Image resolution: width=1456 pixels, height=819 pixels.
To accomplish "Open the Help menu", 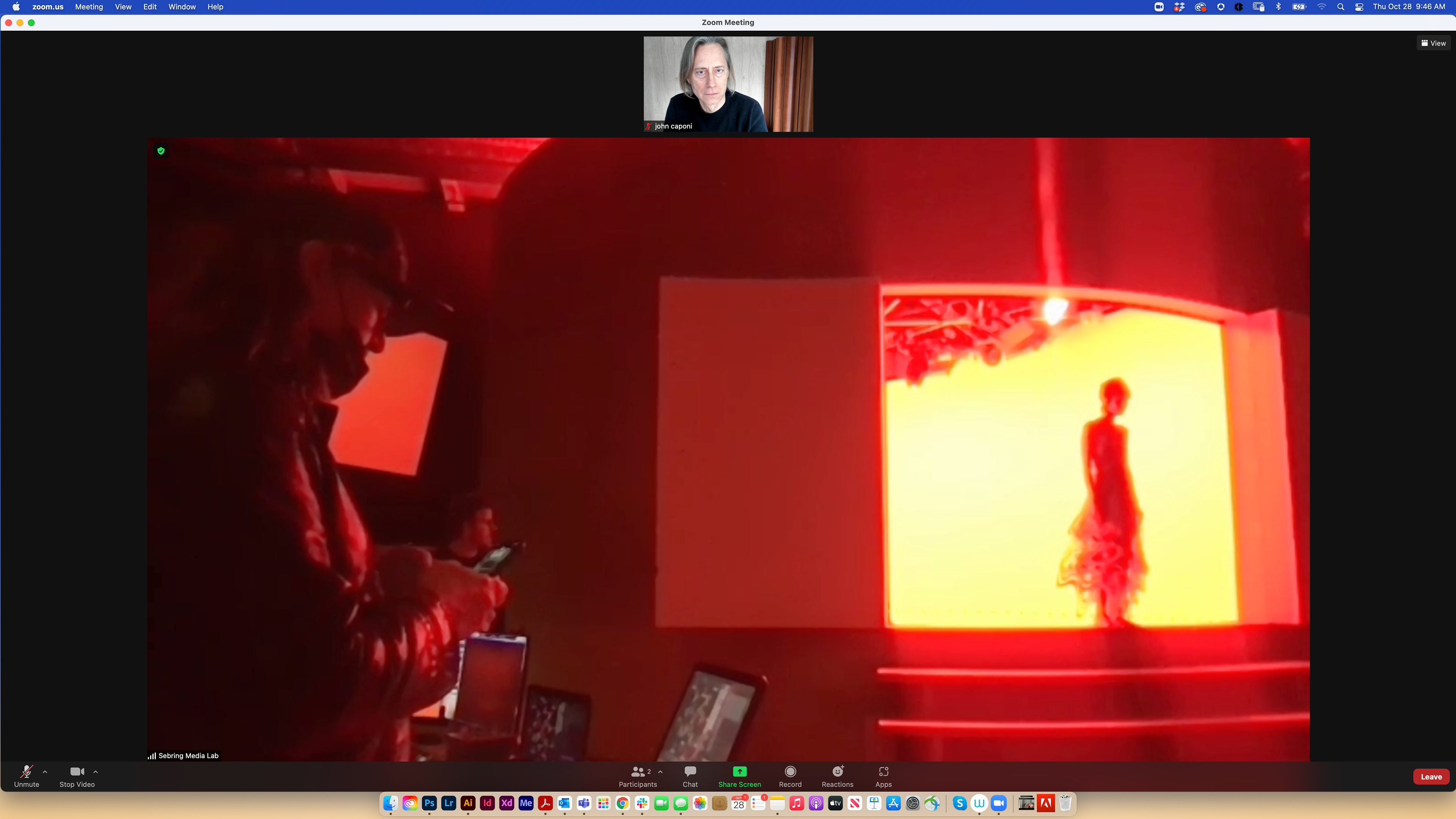I will [215, 7].
